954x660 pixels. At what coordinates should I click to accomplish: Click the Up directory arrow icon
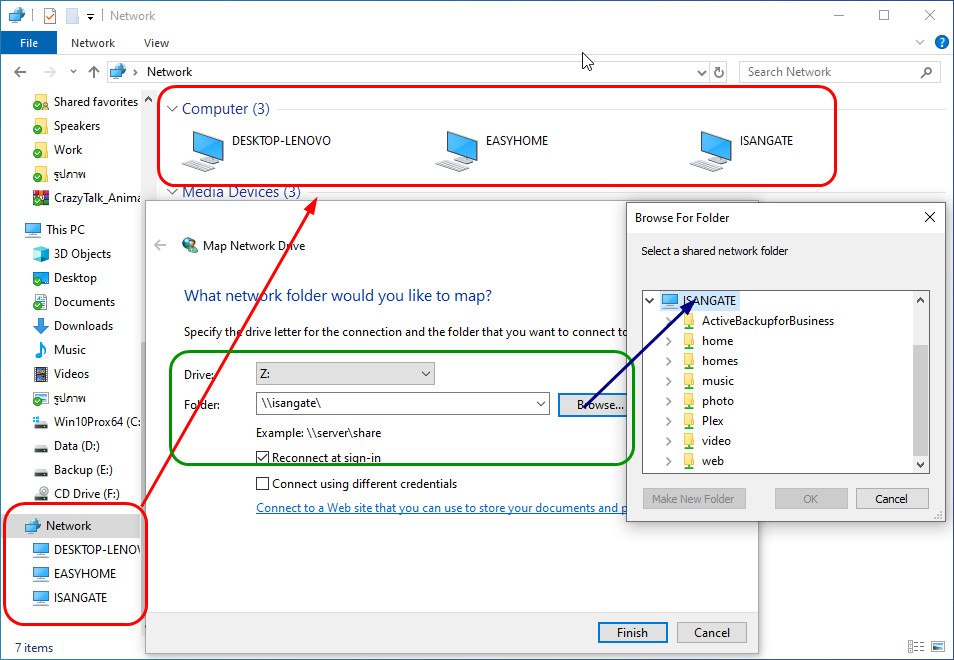(x=94, y=72)
